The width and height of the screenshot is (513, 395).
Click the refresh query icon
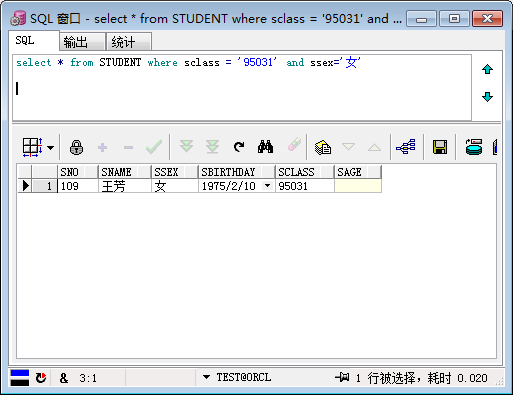coord(239,147)
